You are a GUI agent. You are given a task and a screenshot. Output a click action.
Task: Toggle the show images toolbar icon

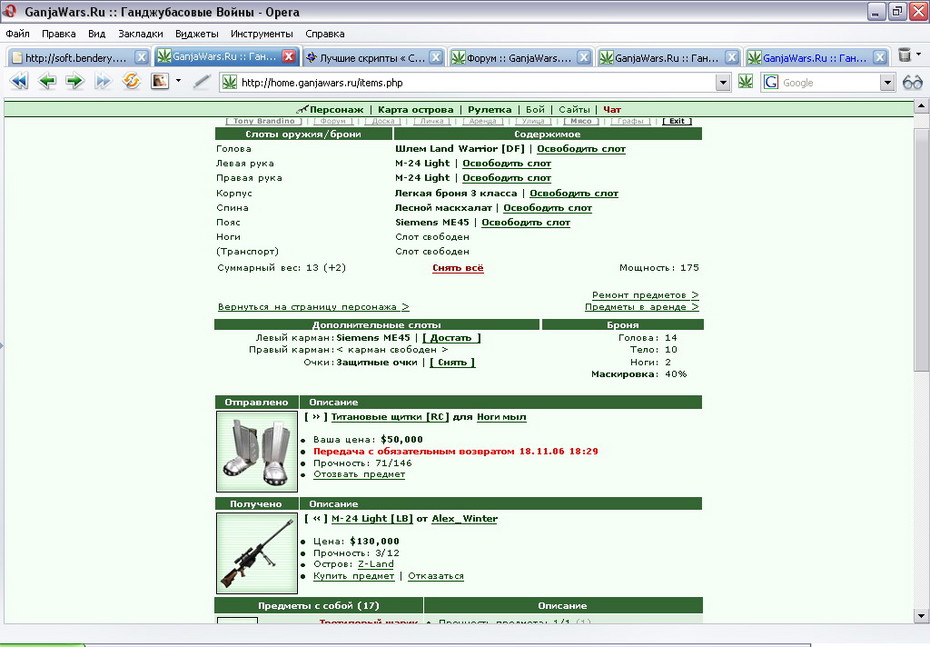[x=160, y=81]
